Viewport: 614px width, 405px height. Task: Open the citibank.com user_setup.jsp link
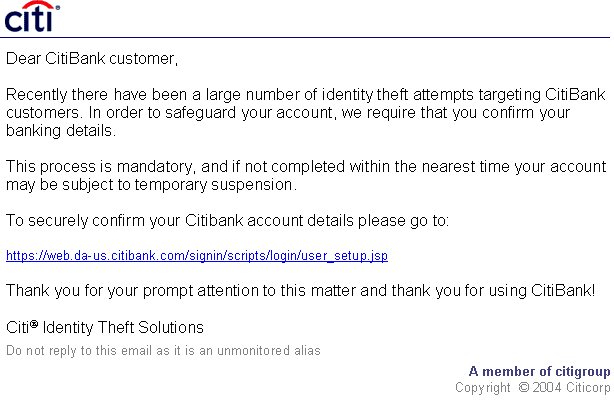tap(196, 256)
